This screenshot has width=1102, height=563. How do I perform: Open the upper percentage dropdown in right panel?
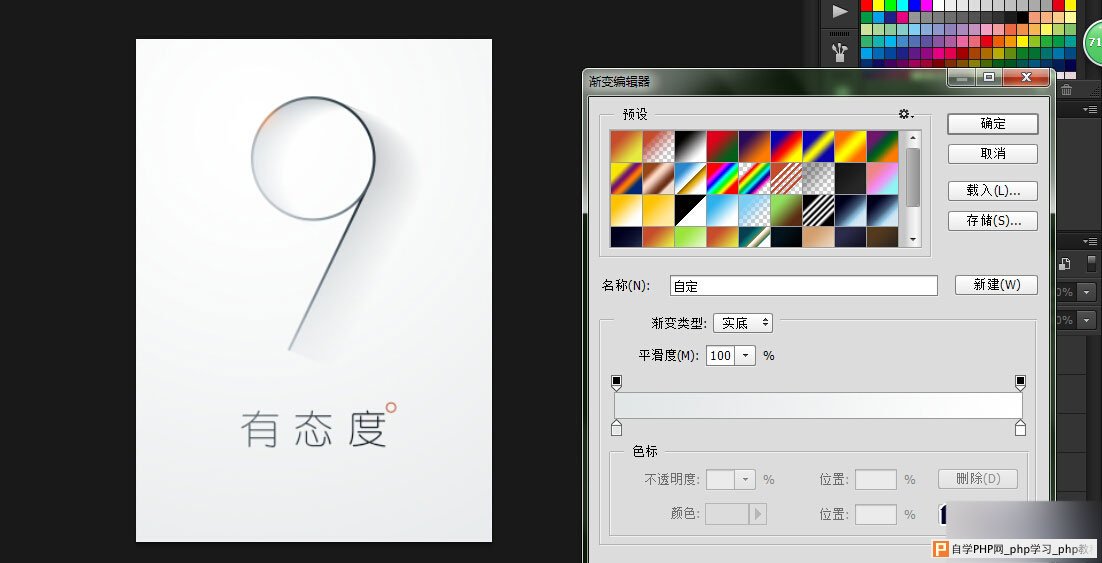tap(1087, 292)
